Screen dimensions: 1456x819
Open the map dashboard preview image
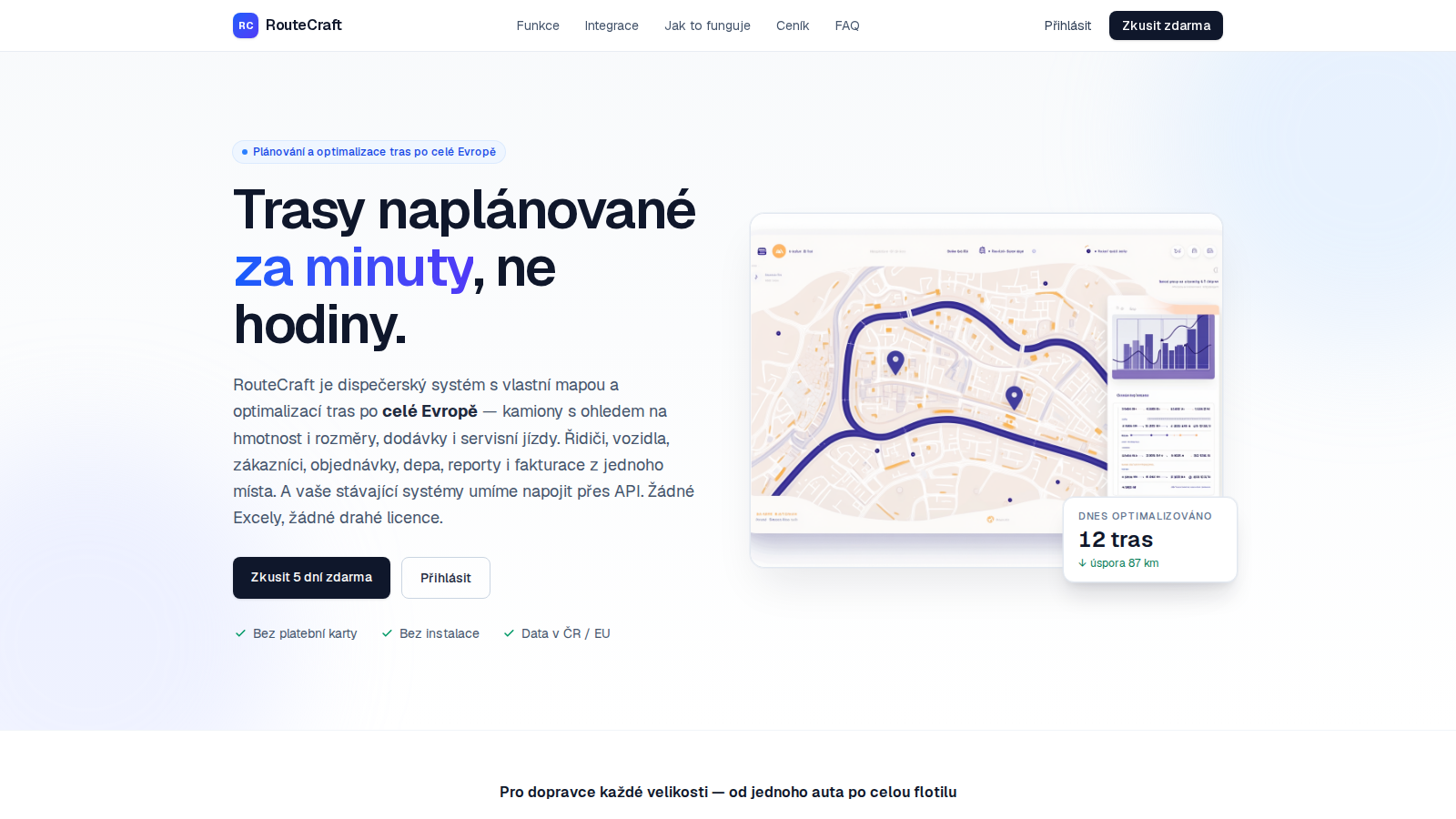pos(986,389)
